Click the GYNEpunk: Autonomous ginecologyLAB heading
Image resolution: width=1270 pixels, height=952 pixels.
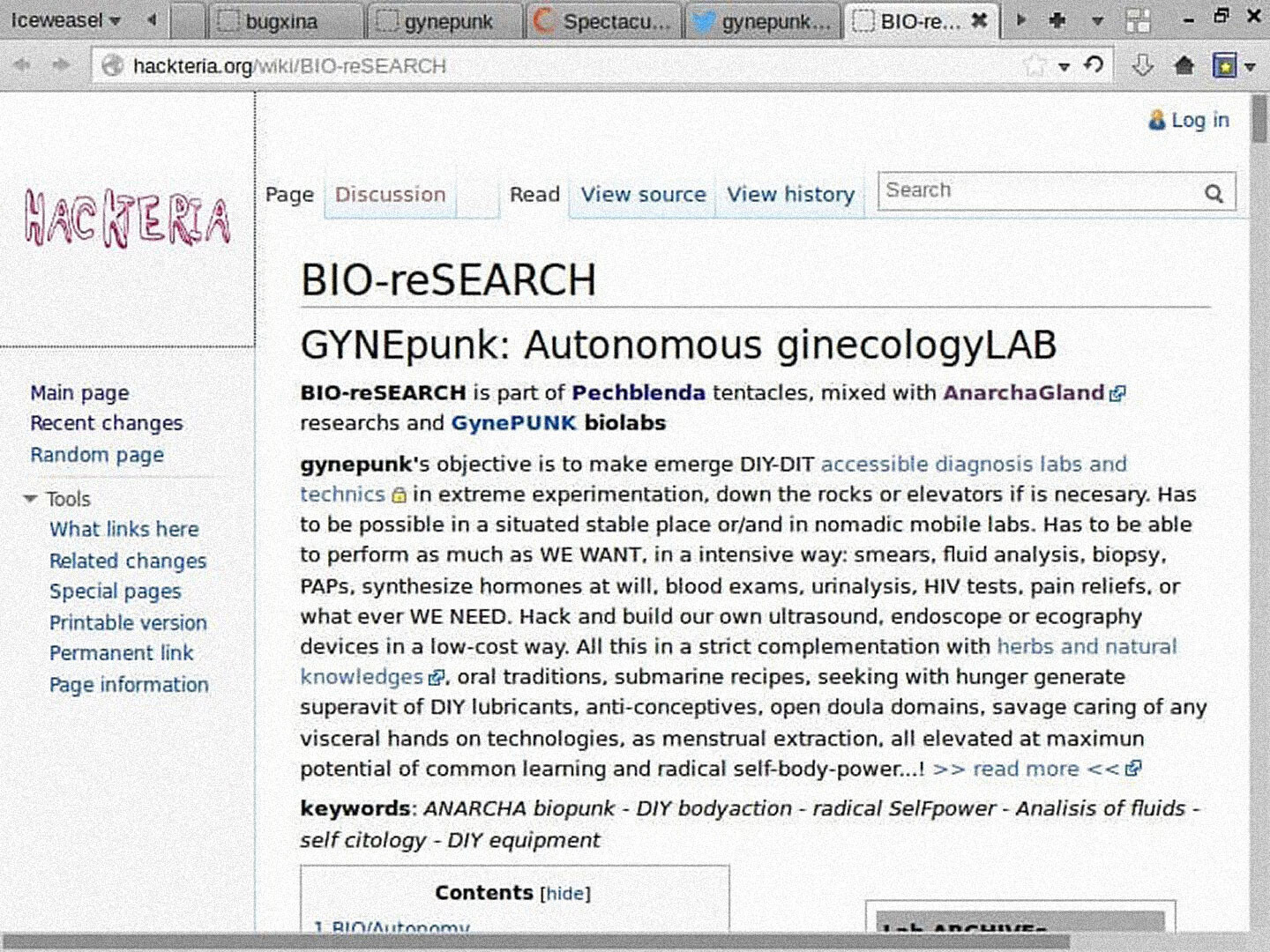point(678,345)
